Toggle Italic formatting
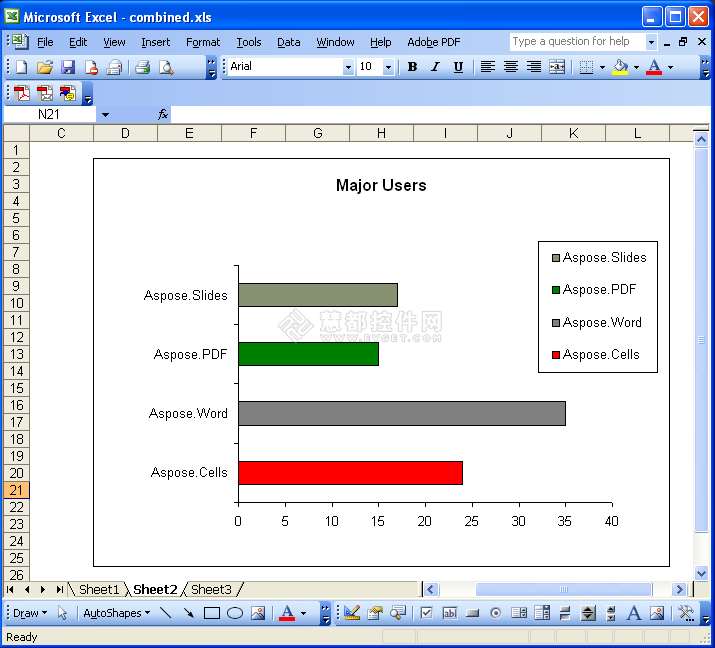The width and height of the screenshot is (715, 648). pyautogui.click(x=435, y=67)
